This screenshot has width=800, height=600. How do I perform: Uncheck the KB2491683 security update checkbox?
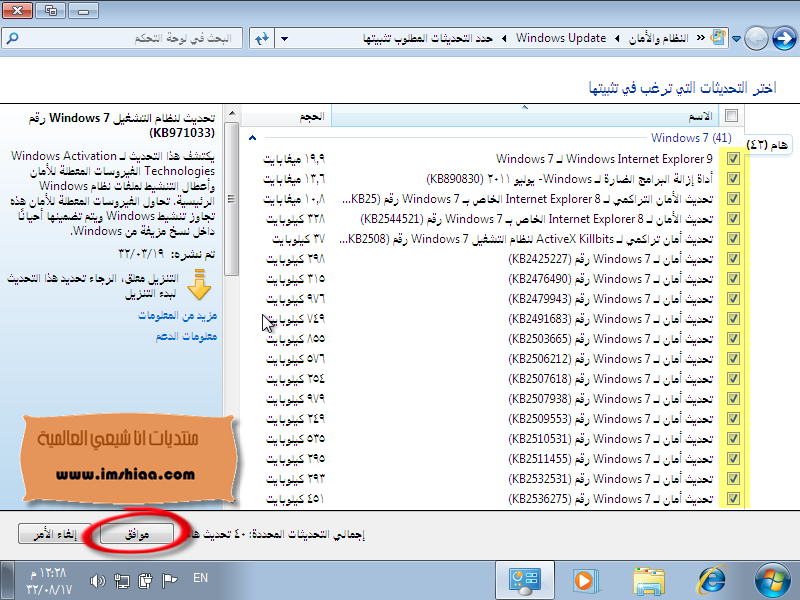[733, 318]
